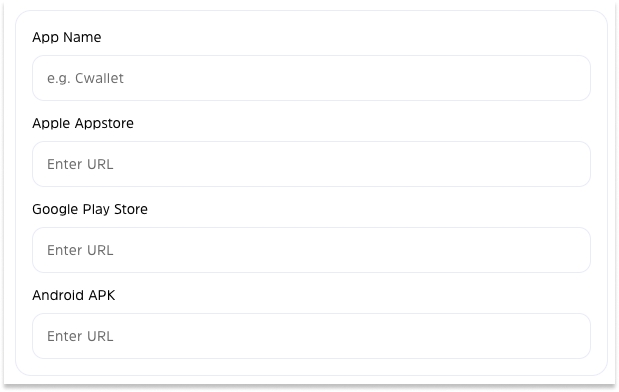Screen dimensions: 619x392
Task: Click the 'Apple Appstore' label
Action: (x=83, y=124)
